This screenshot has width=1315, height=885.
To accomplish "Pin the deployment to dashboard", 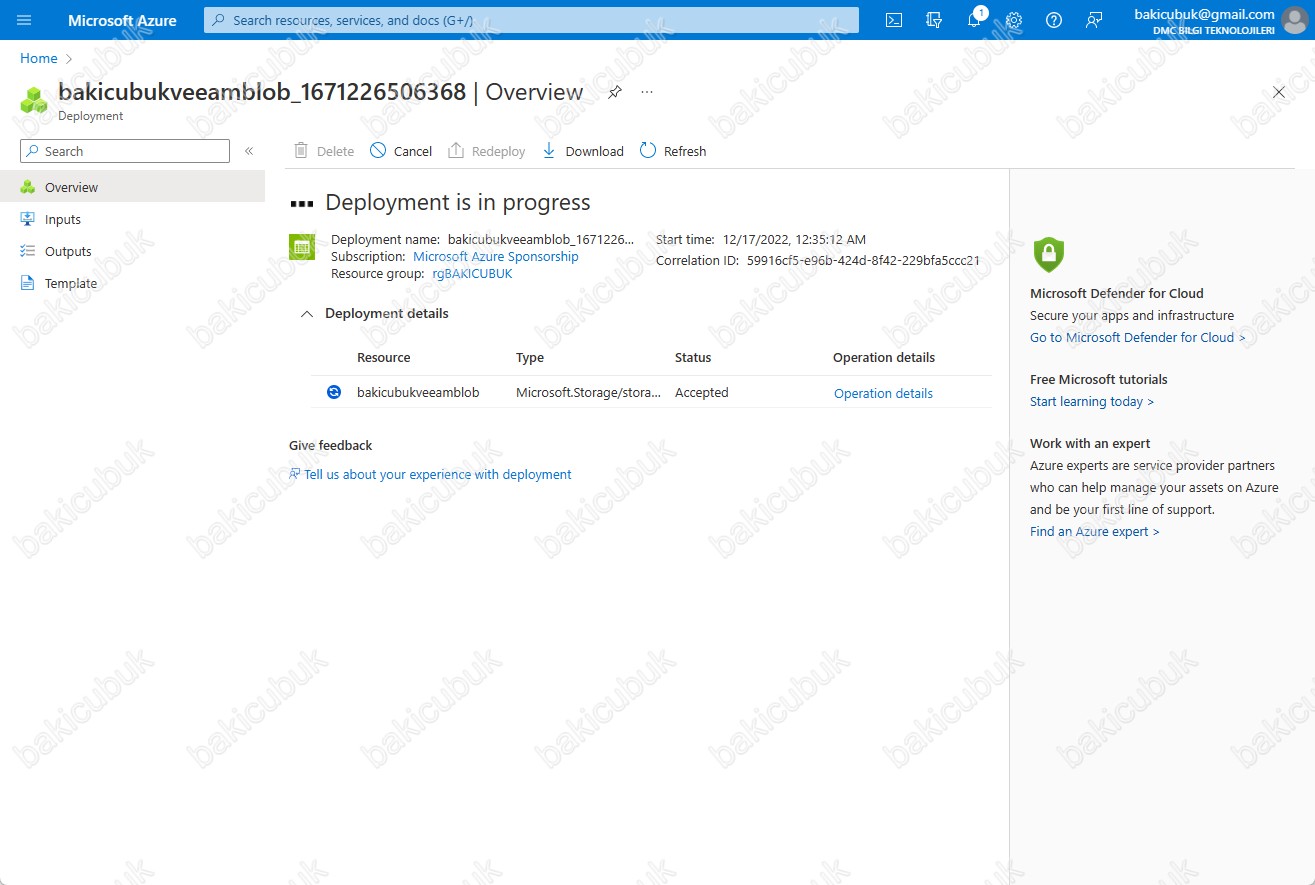I will [615, 92].
